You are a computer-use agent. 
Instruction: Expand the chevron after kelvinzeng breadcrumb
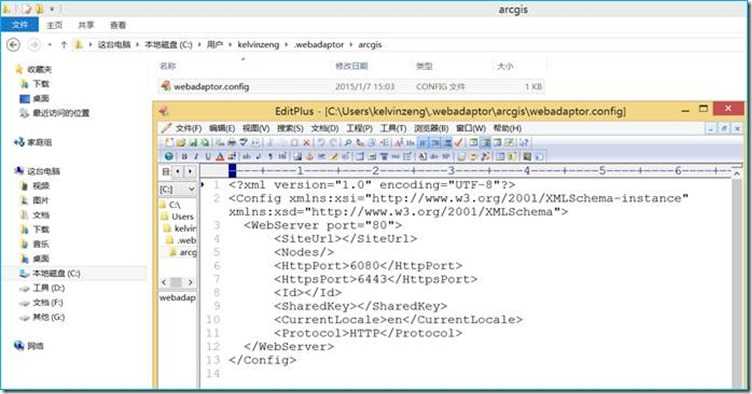tap(286, 45)
